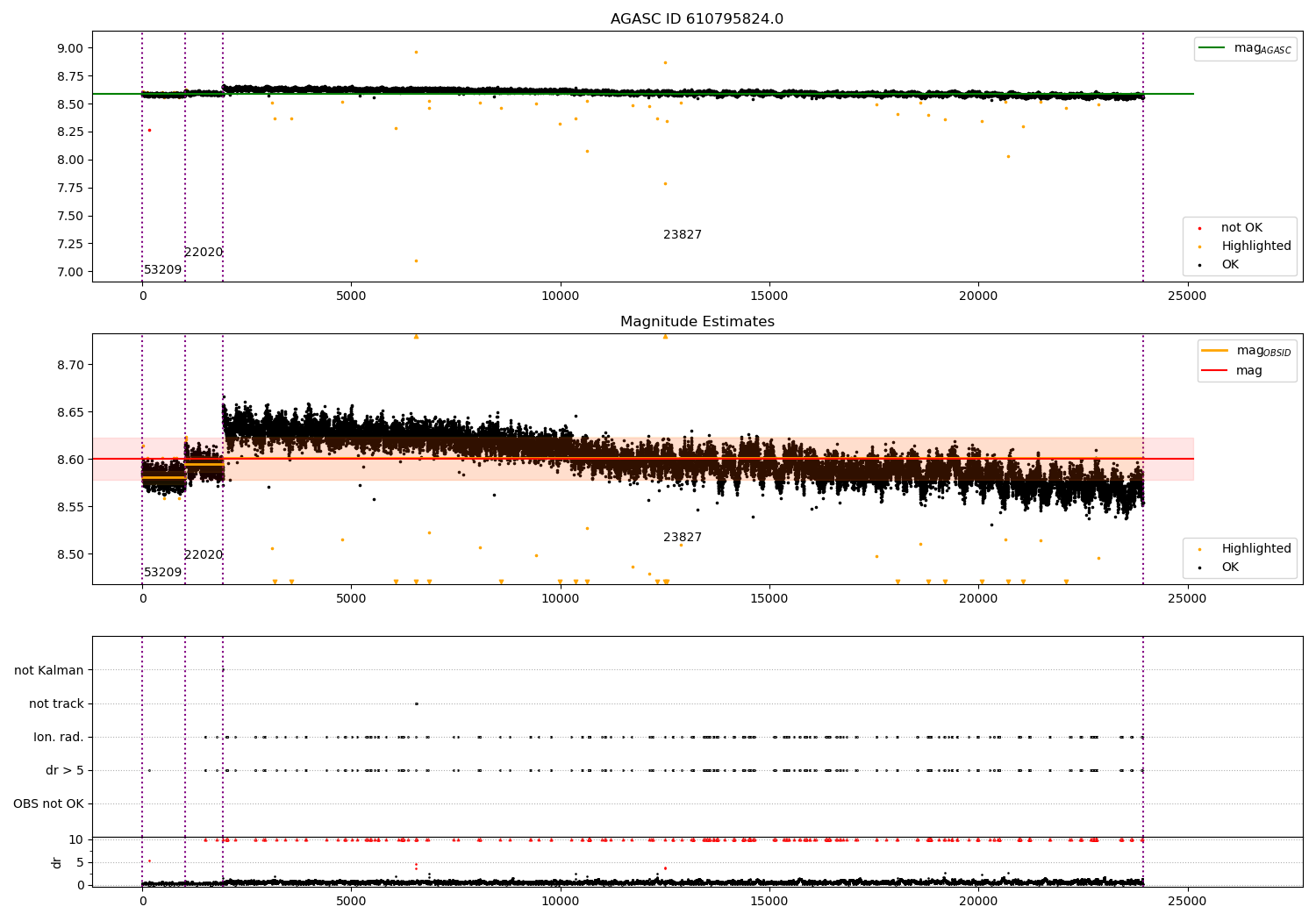Click the 8.25 y-axis tick in the top plot
This screenshot has height=921, width=1316.
click(x=70, y=132)
